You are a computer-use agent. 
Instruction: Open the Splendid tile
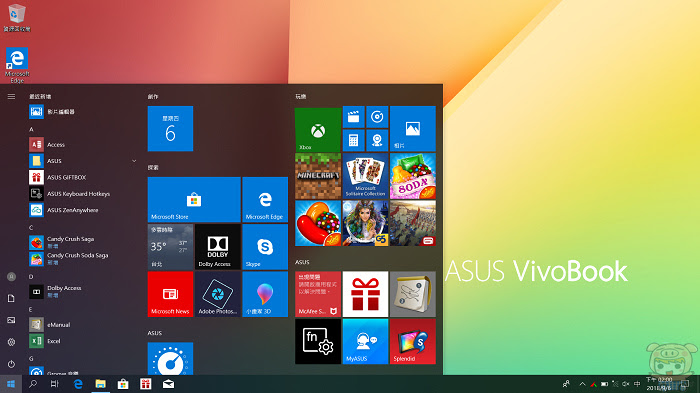click(413, 342)
